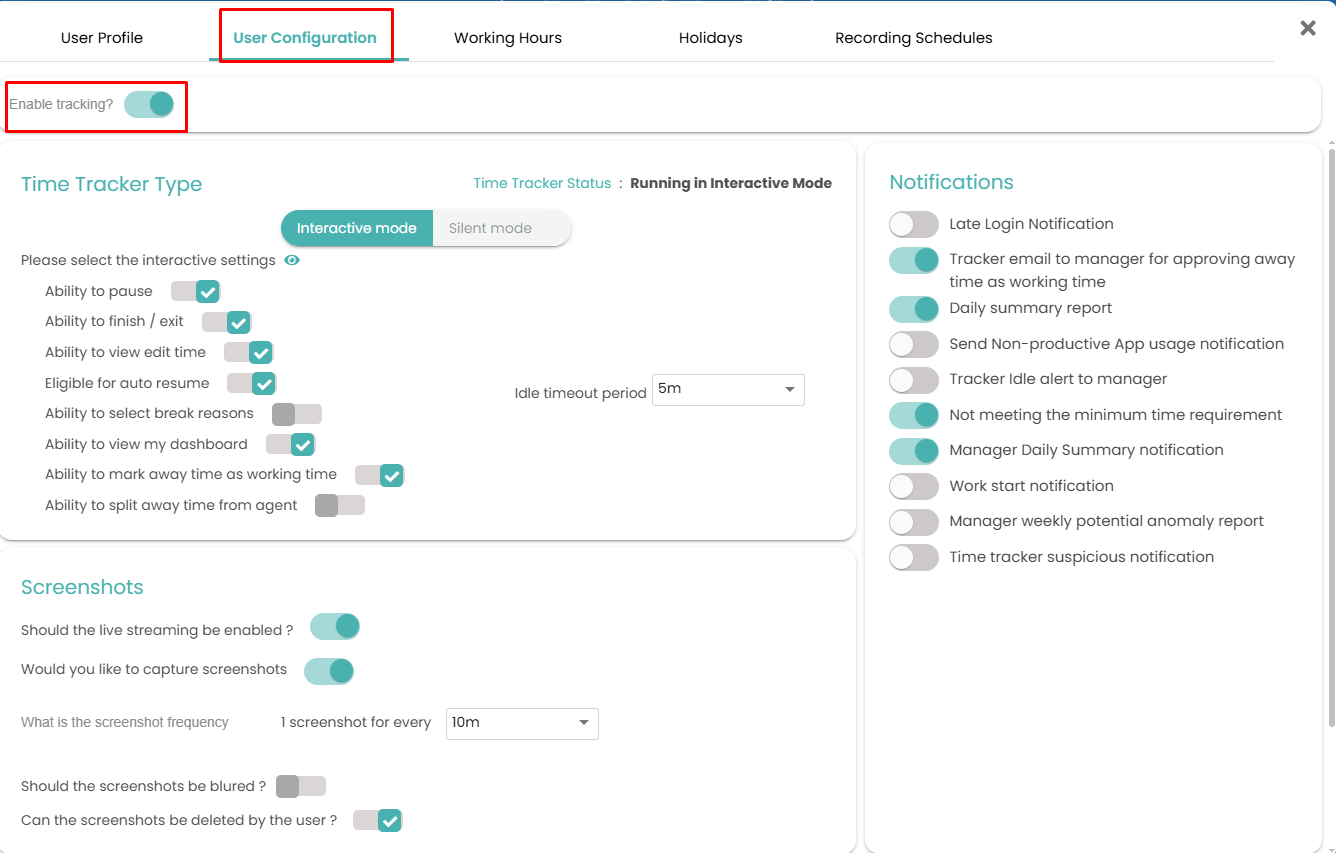
Task: Toggle Eligible for auto resume
Action: 251,383
